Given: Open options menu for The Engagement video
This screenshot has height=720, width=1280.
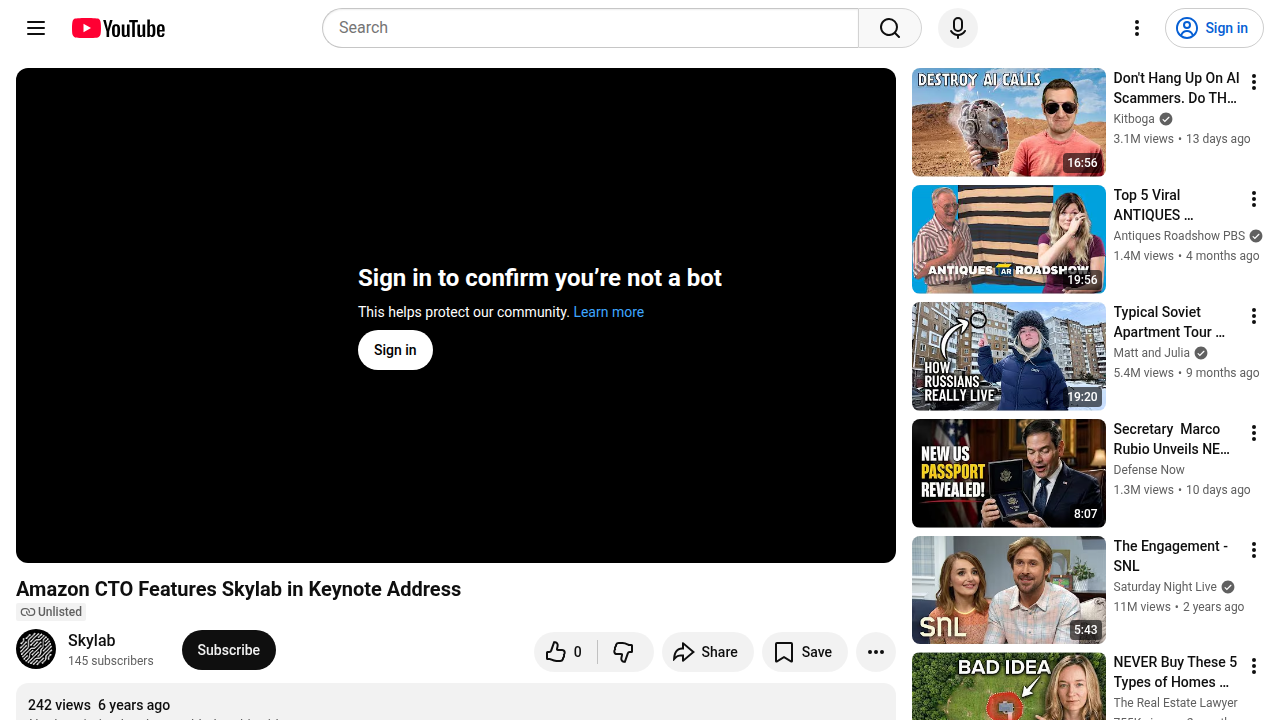Looking at the screenshot, I should (1253, 550).
